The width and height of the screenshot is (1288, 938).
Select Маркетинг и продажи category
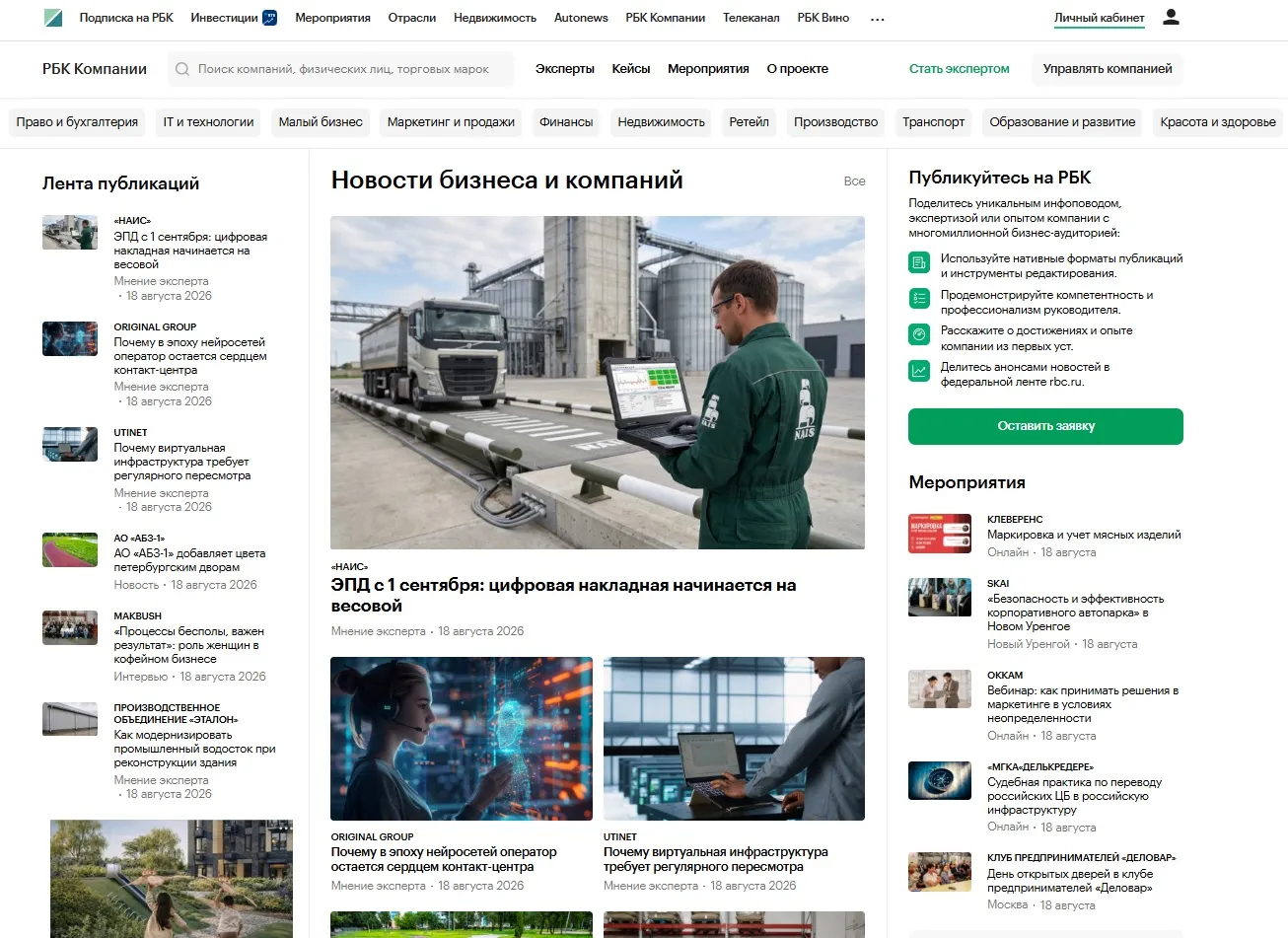pos(451,122)
